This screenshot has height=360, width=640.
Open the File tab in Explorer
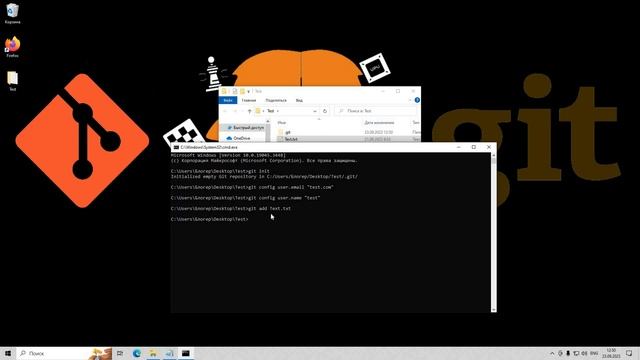click(228, 100)
